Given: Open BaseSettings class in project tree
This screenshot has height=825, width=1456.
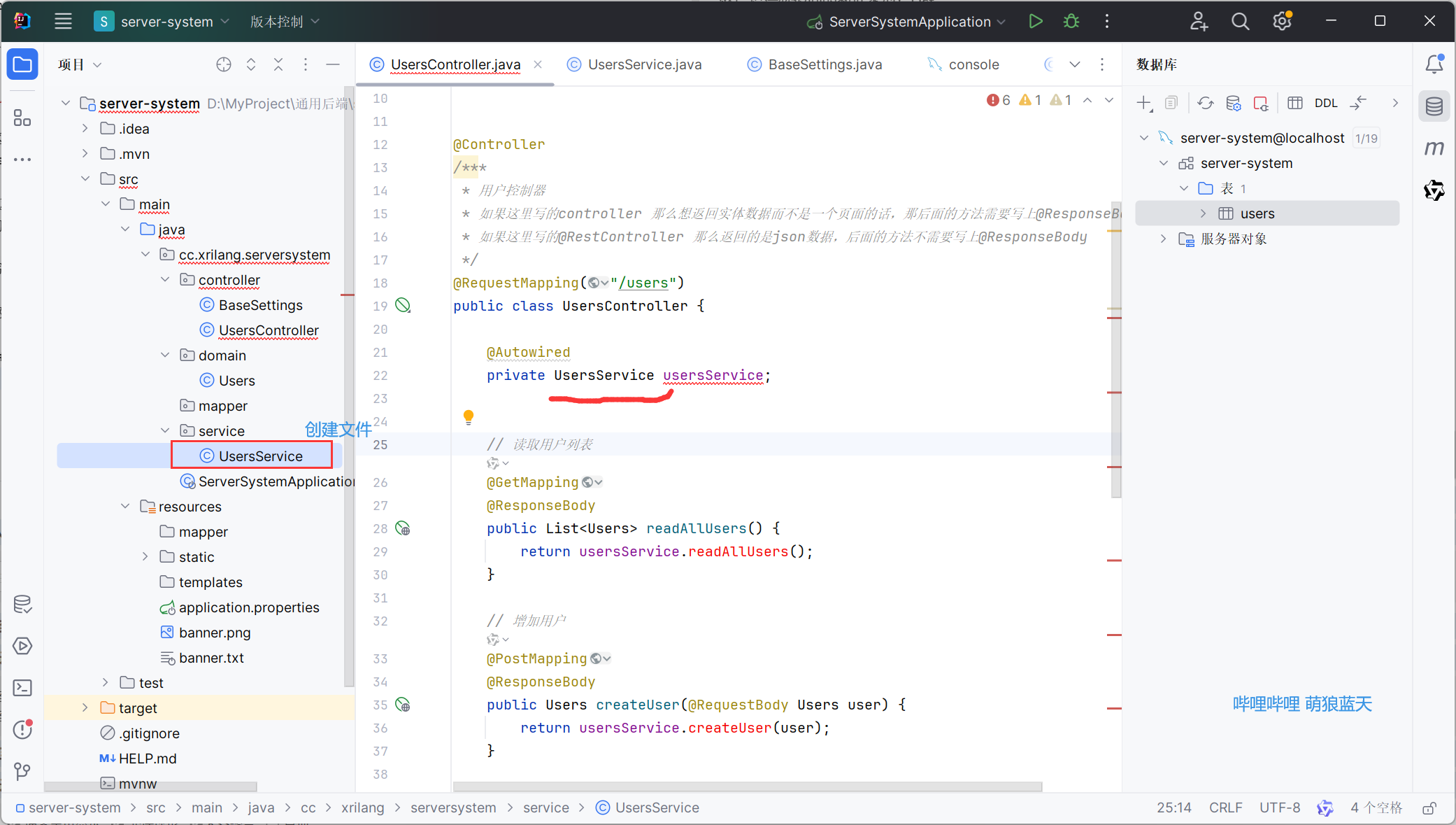Looking at the screenshot, I should (x=251, y=305).
